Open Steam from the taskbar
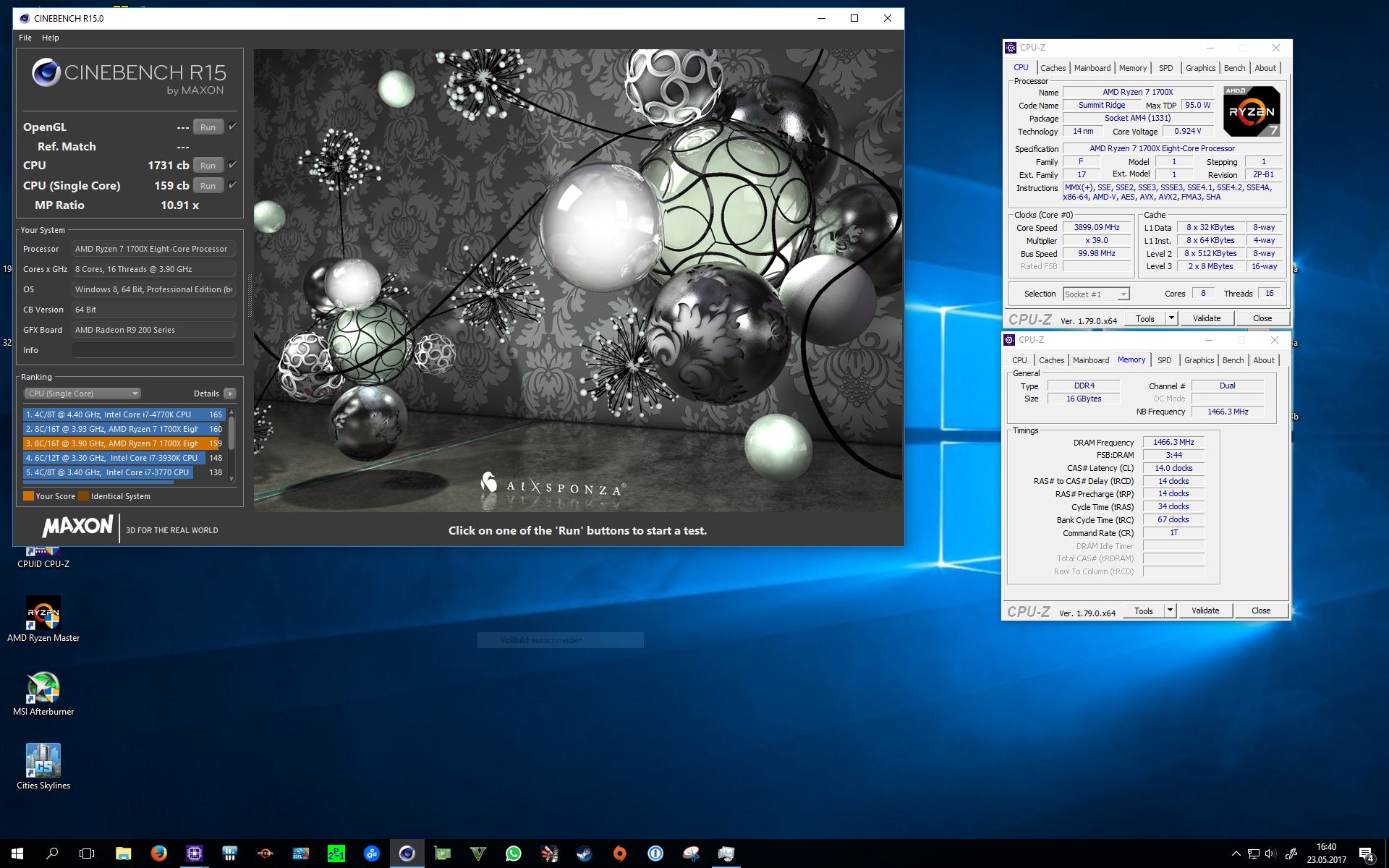 (584, 854)
